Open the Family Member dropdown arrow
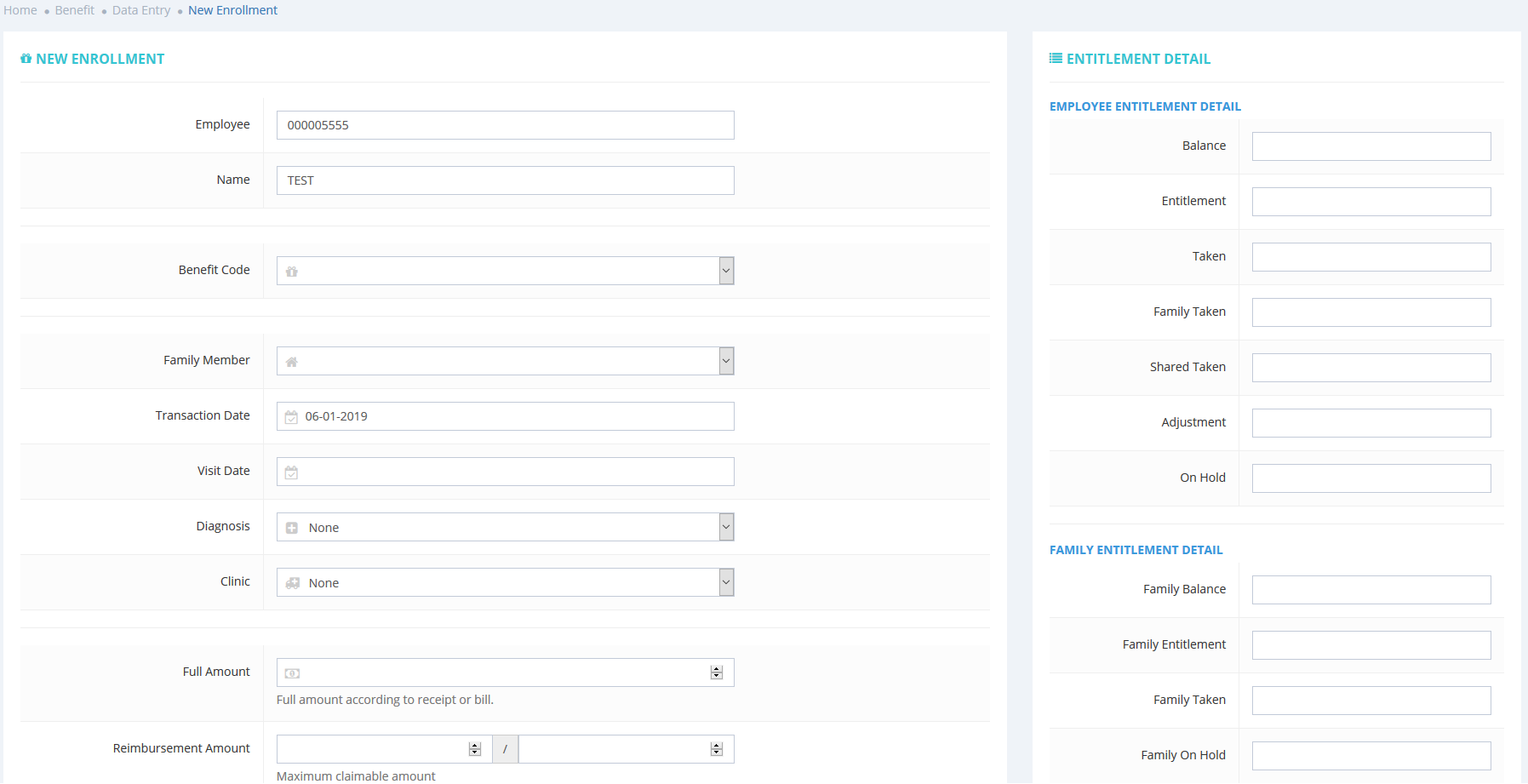 [x=726, y=361]
